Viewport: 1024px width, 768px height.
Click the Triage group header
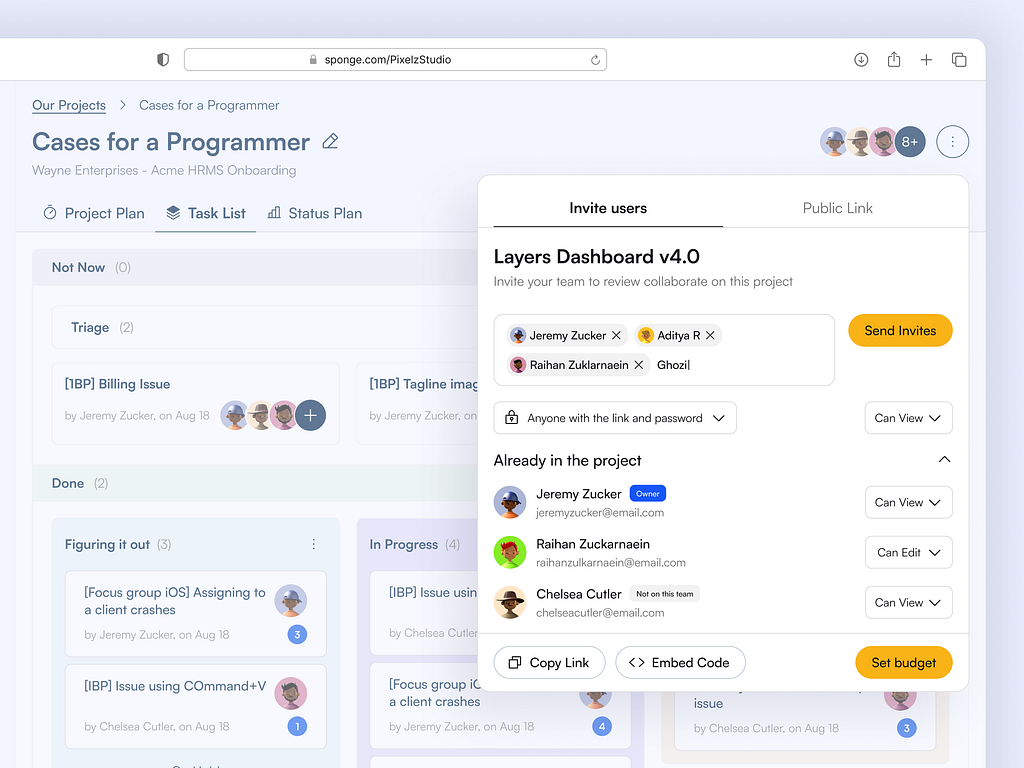click(264, 327)
